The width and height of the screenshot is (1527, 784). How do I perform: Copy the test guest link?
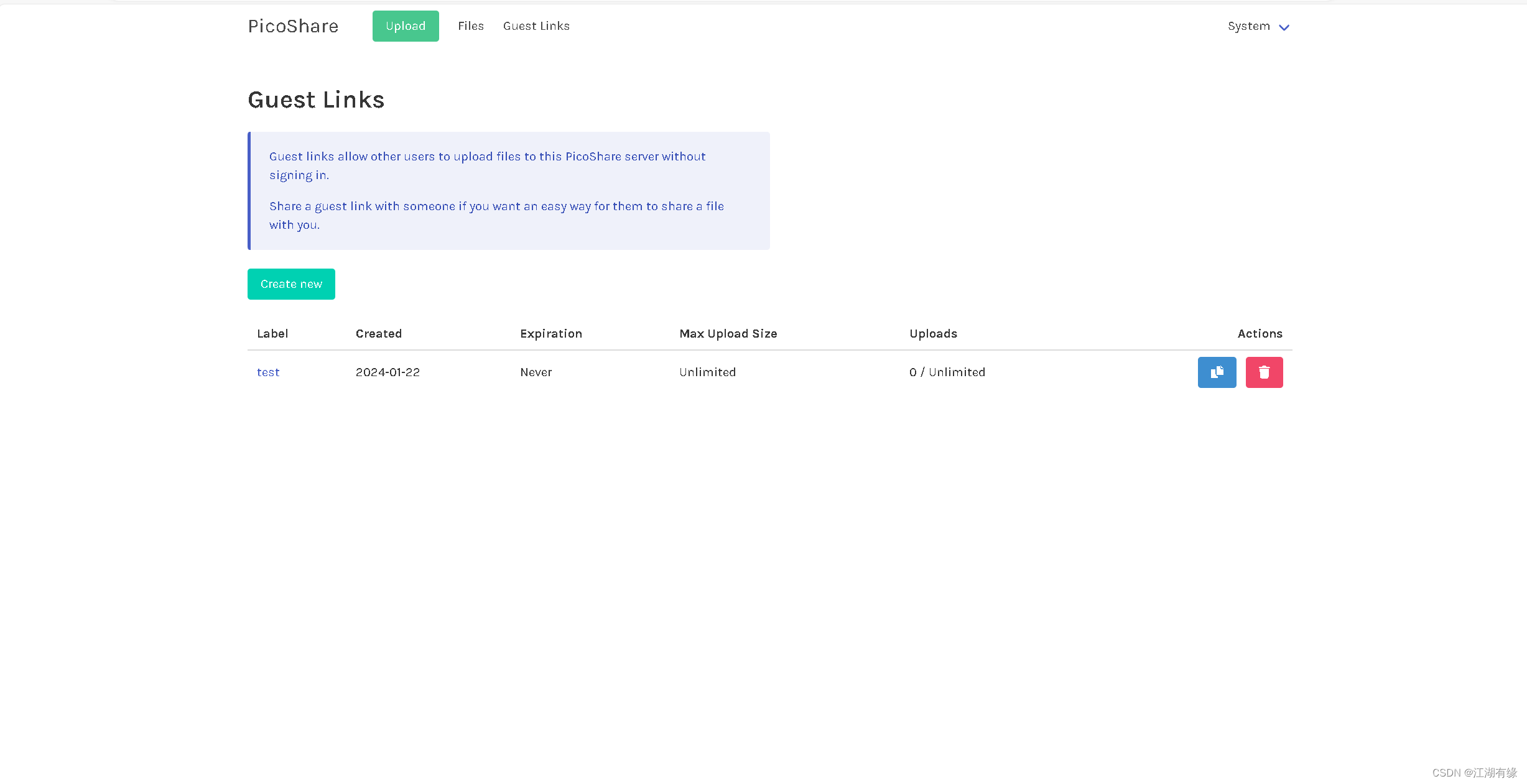coord(1216,372)
